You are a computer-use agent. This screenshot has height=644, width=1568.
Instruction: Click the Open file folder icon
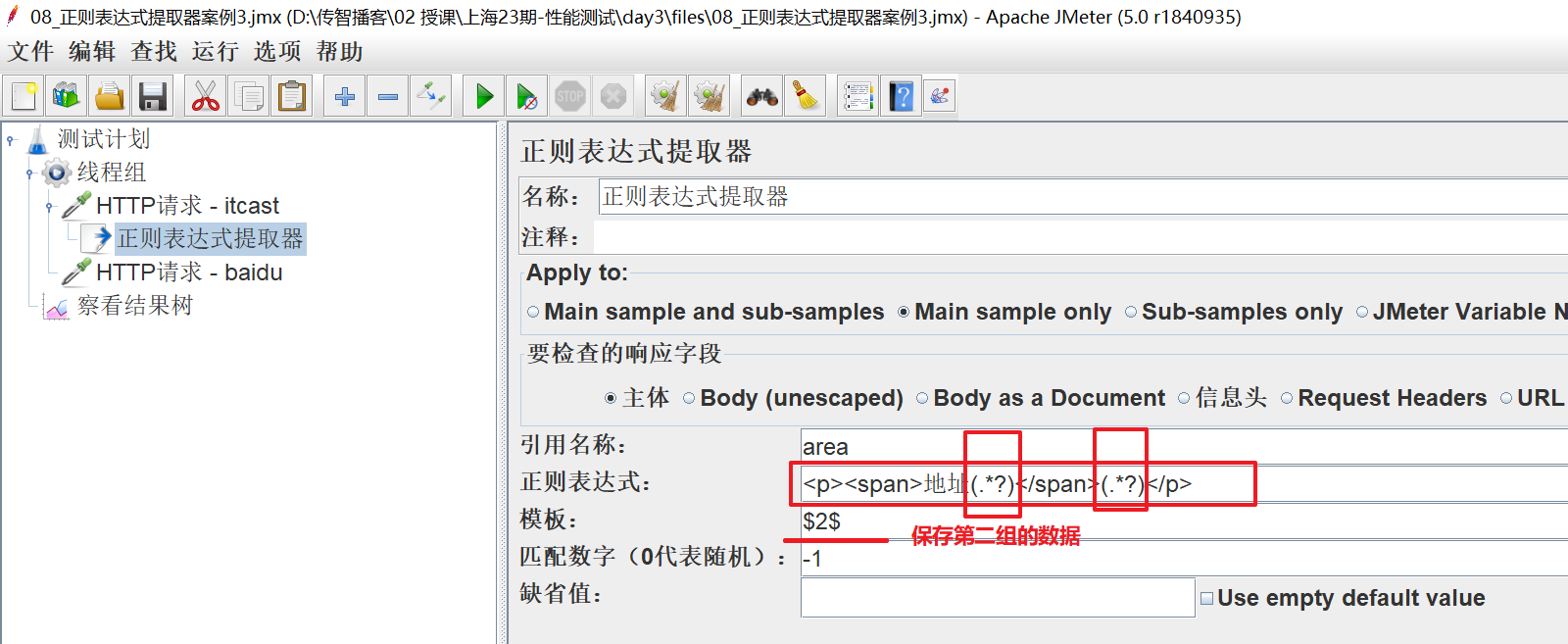click(110, 96)
